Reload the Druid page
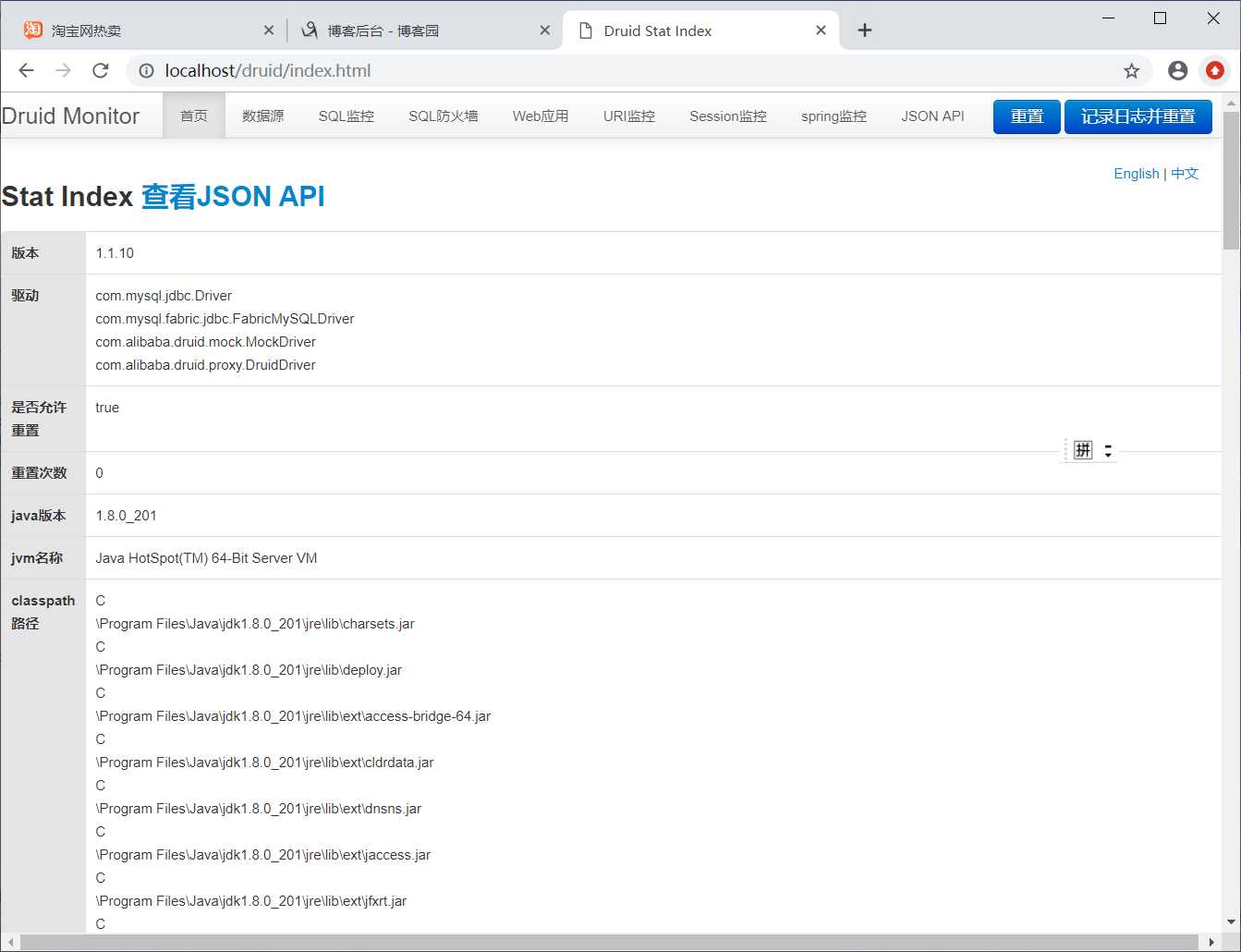The height and width of the screenshot is (952, 1241). [x=101, y=70]
